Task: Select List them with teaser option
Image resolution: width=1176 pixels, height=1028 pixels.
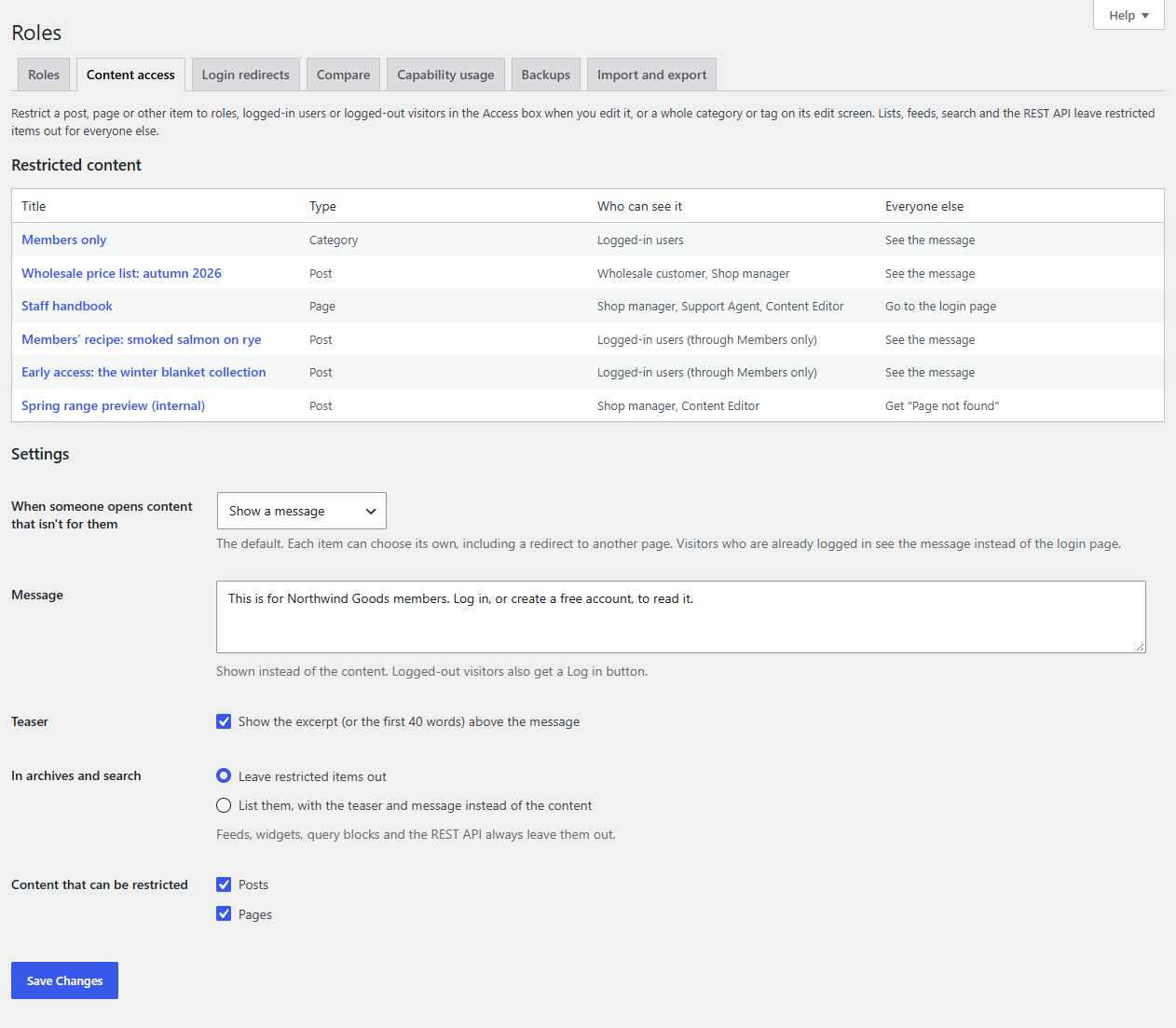Action: pos(224,805)
